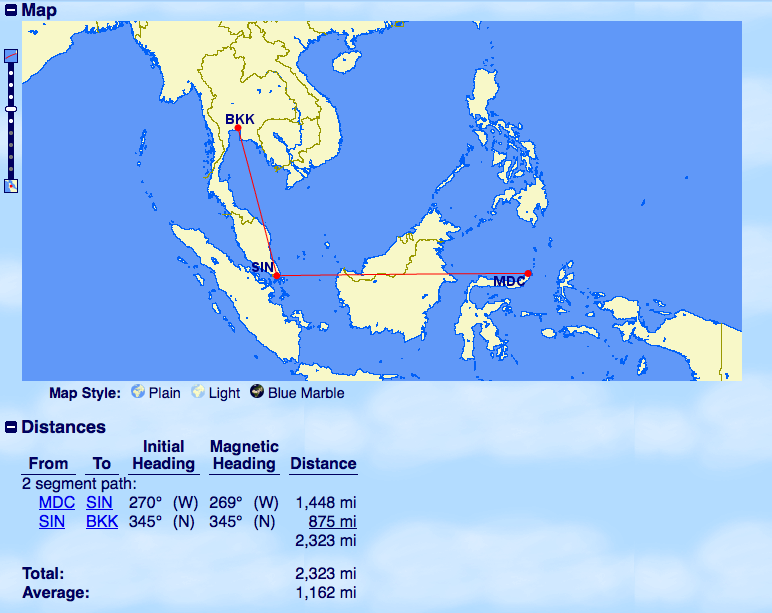This screenshot has width=772, height=613.
Task: Click the 'Map Style:' label
Action: pyautogui.click(x=85, y=393)
